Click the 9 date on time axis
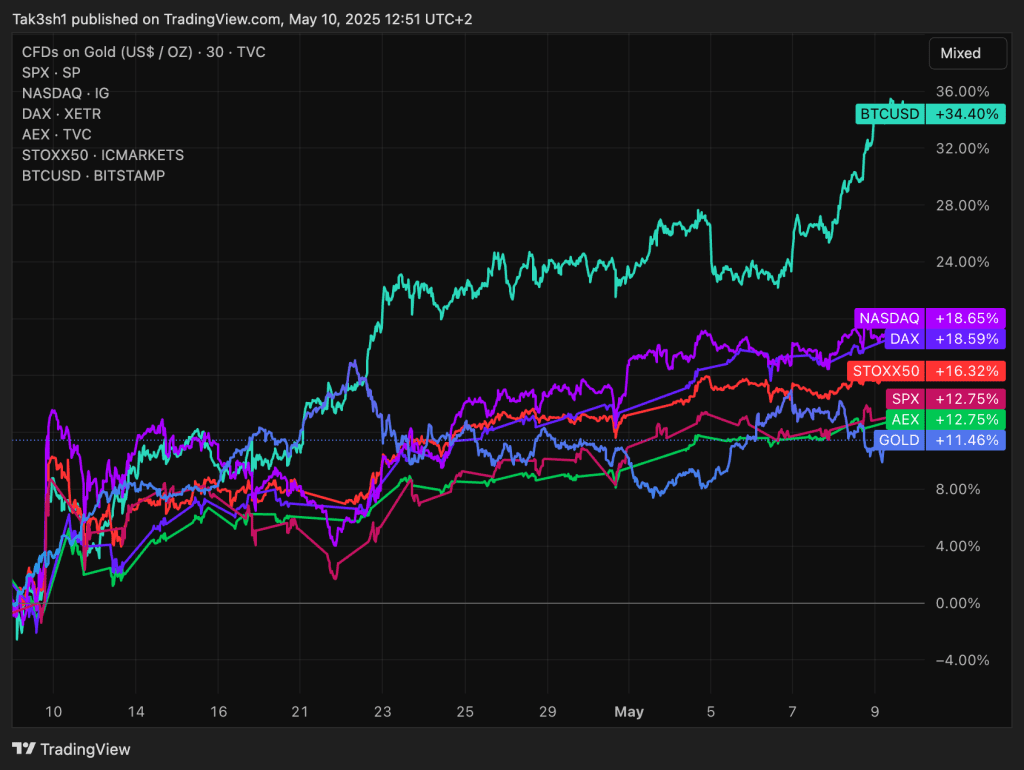The width and height of the screenshot is (1024, 770). [x=874, y=711]
